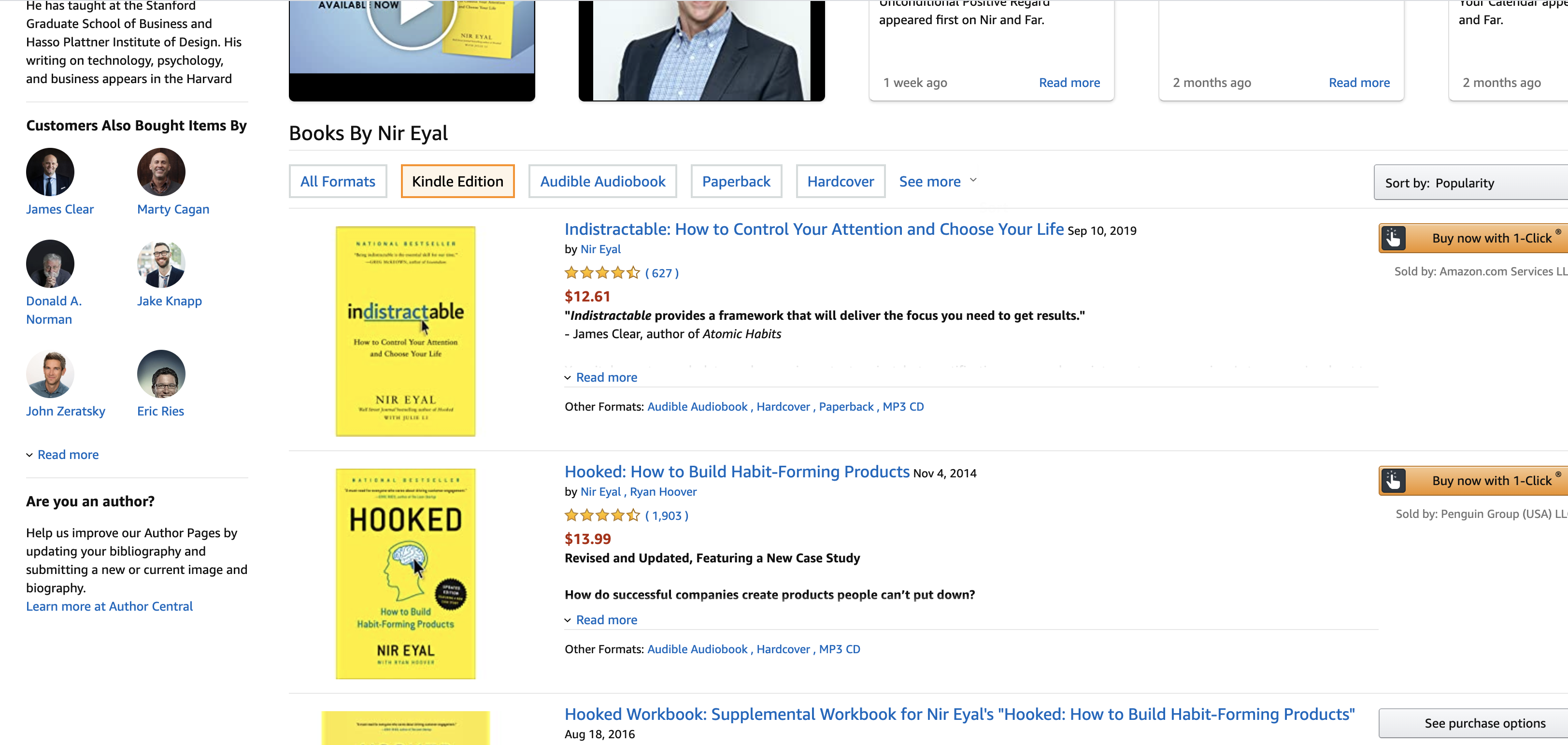The height and width of the screenshot is (745, 1568).
Task: Open the Hooked book cover thumbnail
Action: pyautogui.click(x=405, y=573)
